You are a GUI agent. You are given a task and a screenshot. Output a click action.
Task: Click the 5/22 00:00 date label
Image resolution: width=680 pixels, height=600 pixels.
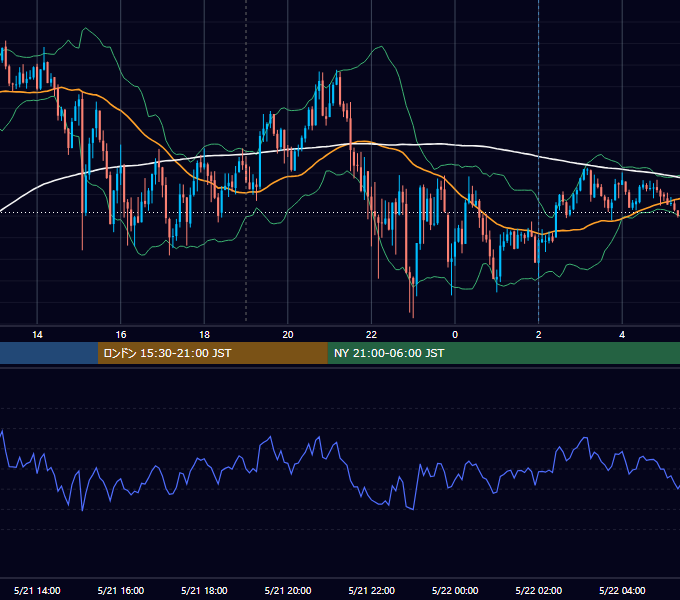tap(455, 590)
